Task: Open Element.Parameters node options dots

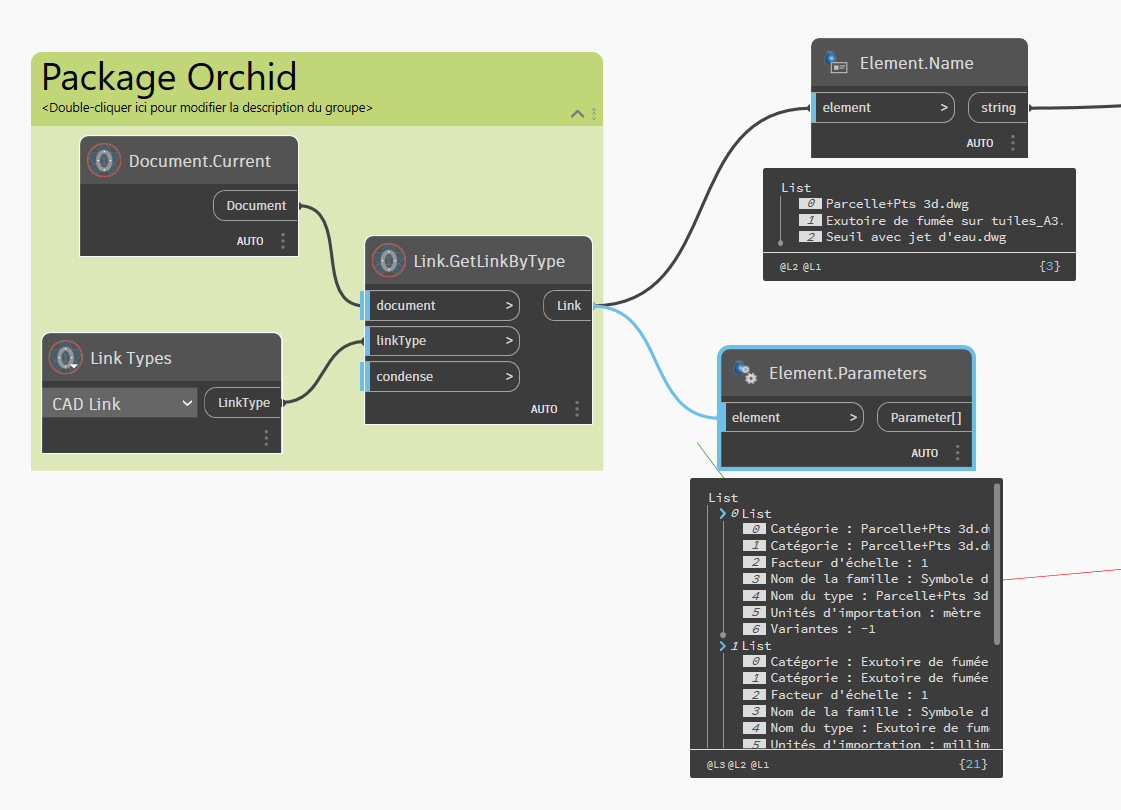Action: click(957, 453)
